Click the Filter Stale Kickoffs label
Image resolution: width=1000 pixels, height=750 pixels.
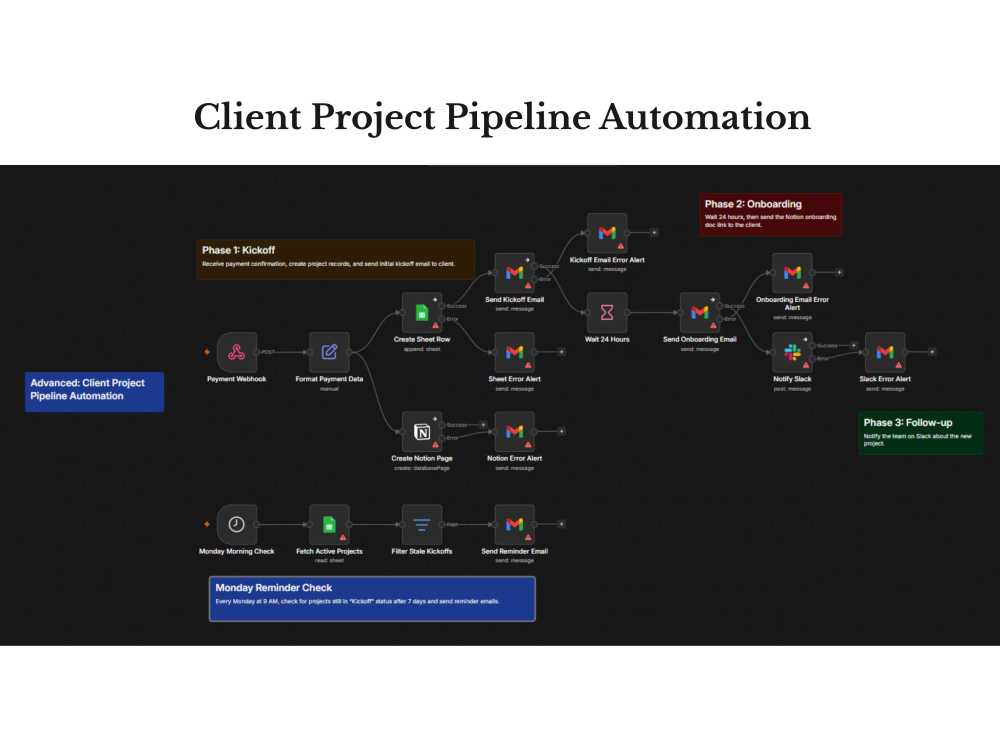[x=422, y=551]
